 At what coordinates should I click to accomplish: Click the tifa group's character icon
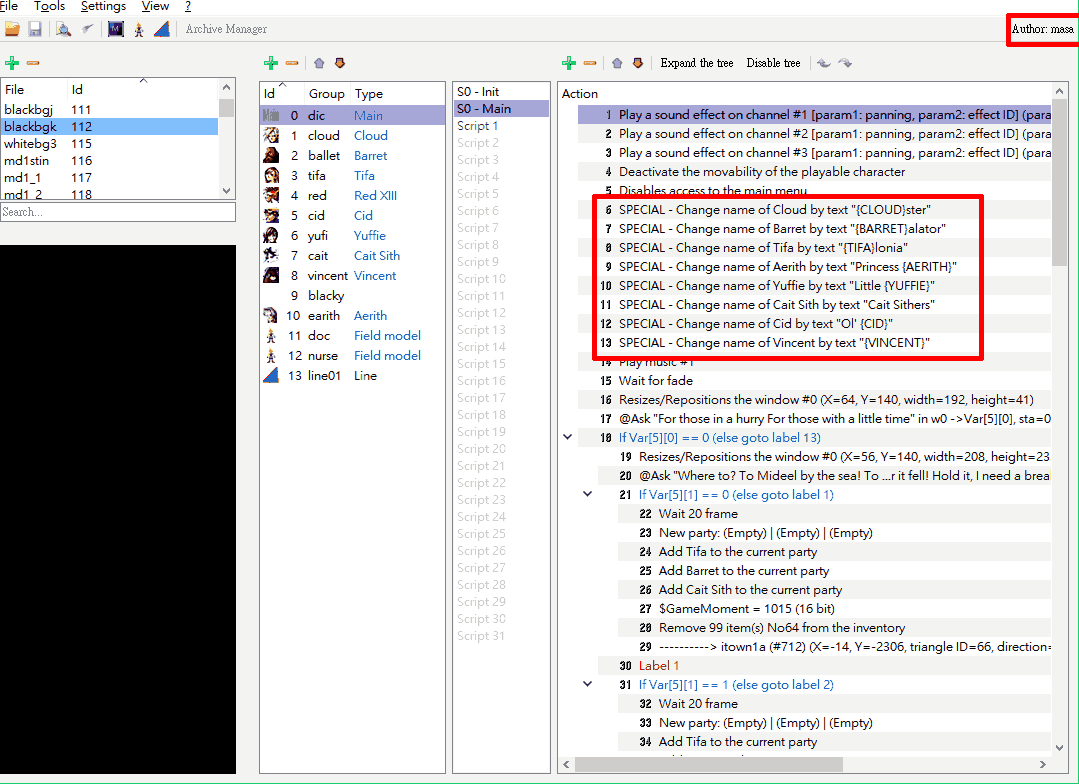pyautogui.click(x=271, y=176)
